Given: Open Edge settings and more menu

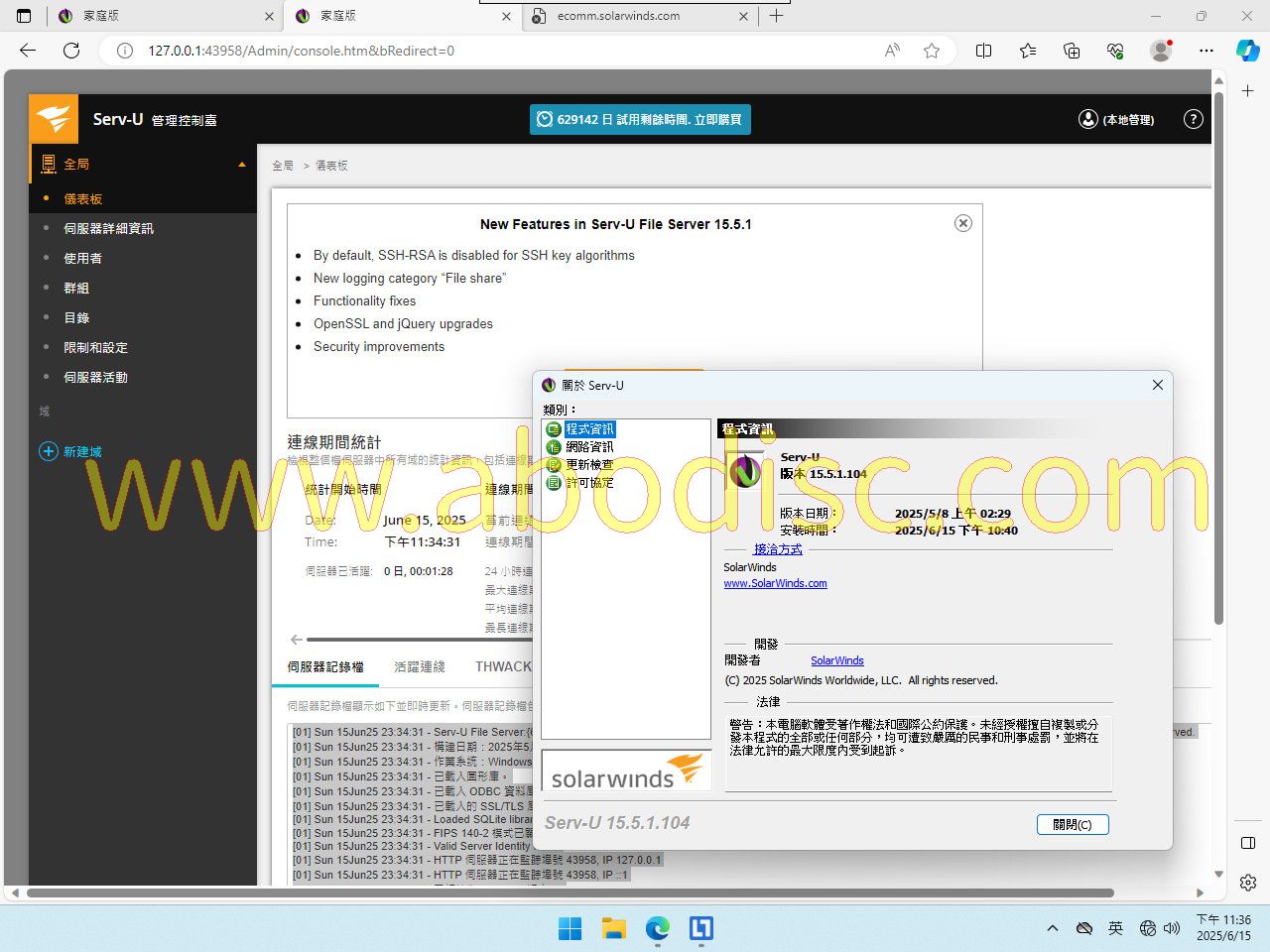Looking at the screenshot, I should [x=1206, y=51].
